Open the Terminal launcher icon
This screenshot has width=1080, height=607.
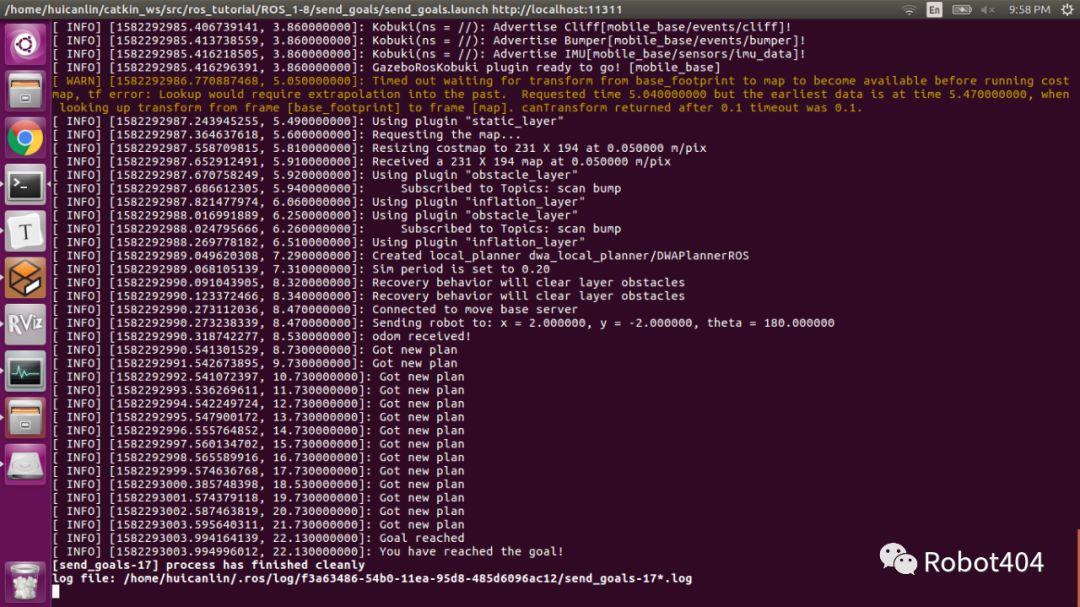(25, 185)
